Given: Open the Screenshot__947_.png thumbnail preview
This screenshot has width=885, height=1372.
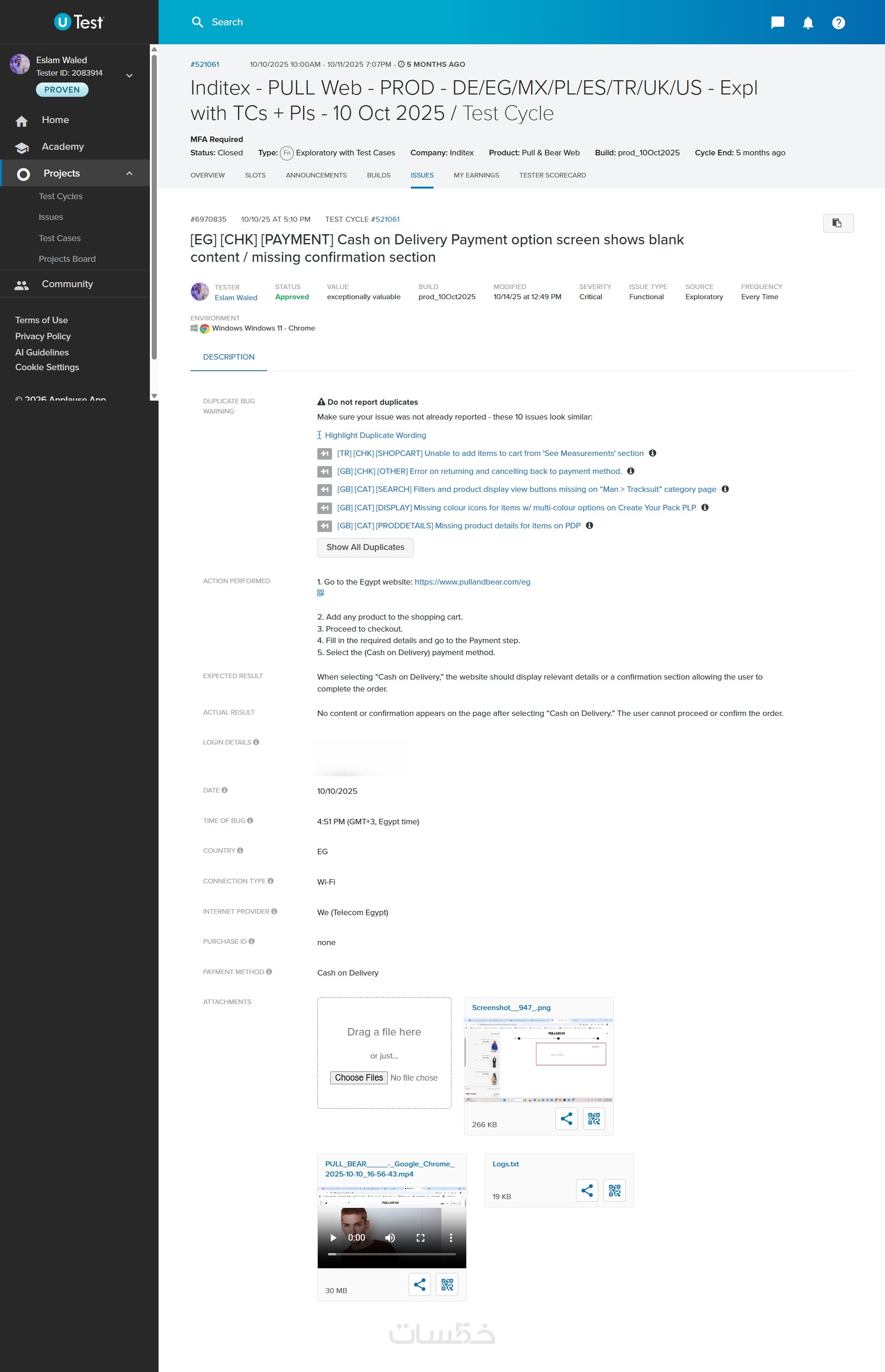Looking at the screenshot, I should 539,1060.
